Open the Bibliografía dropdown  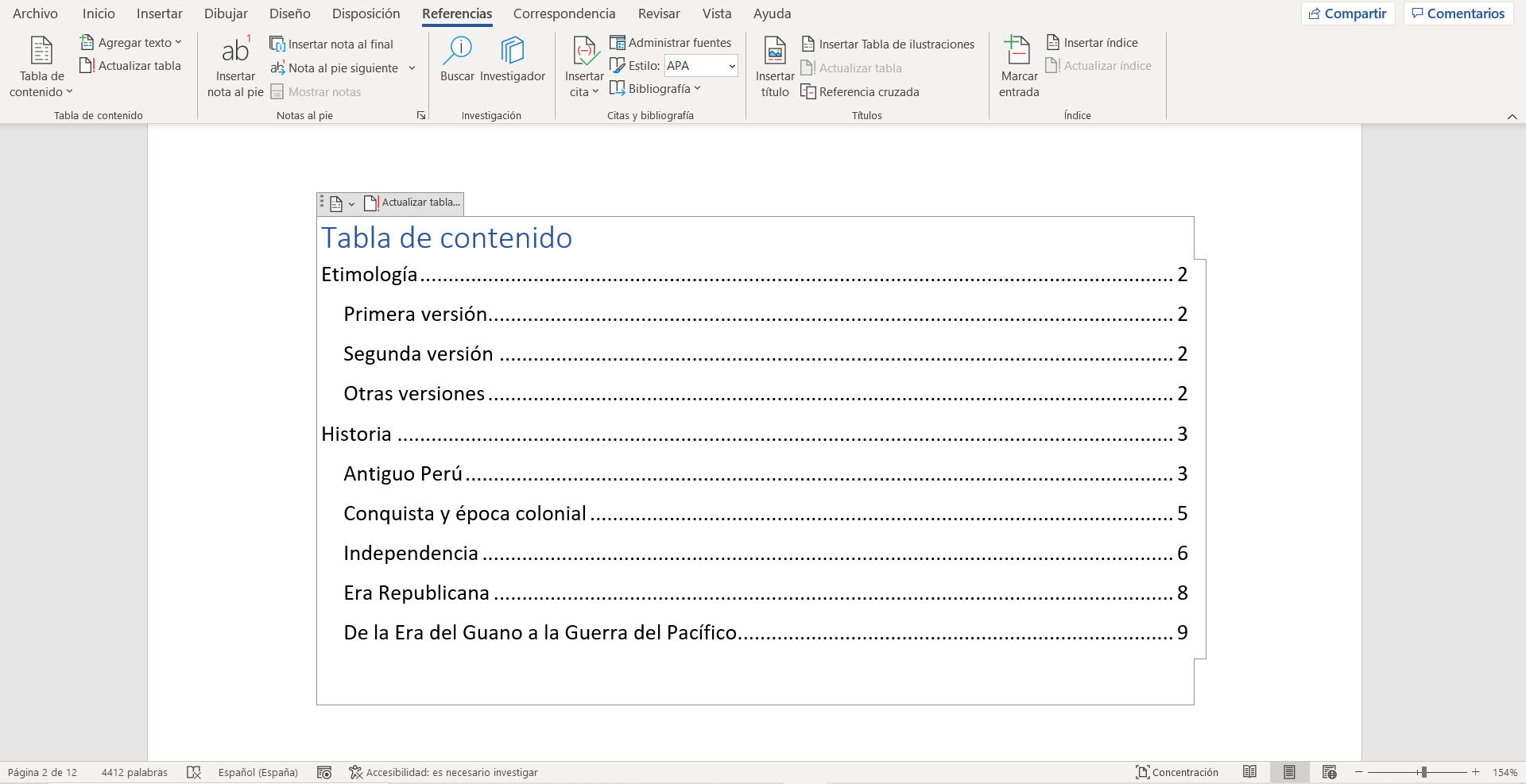pos(655,88)
